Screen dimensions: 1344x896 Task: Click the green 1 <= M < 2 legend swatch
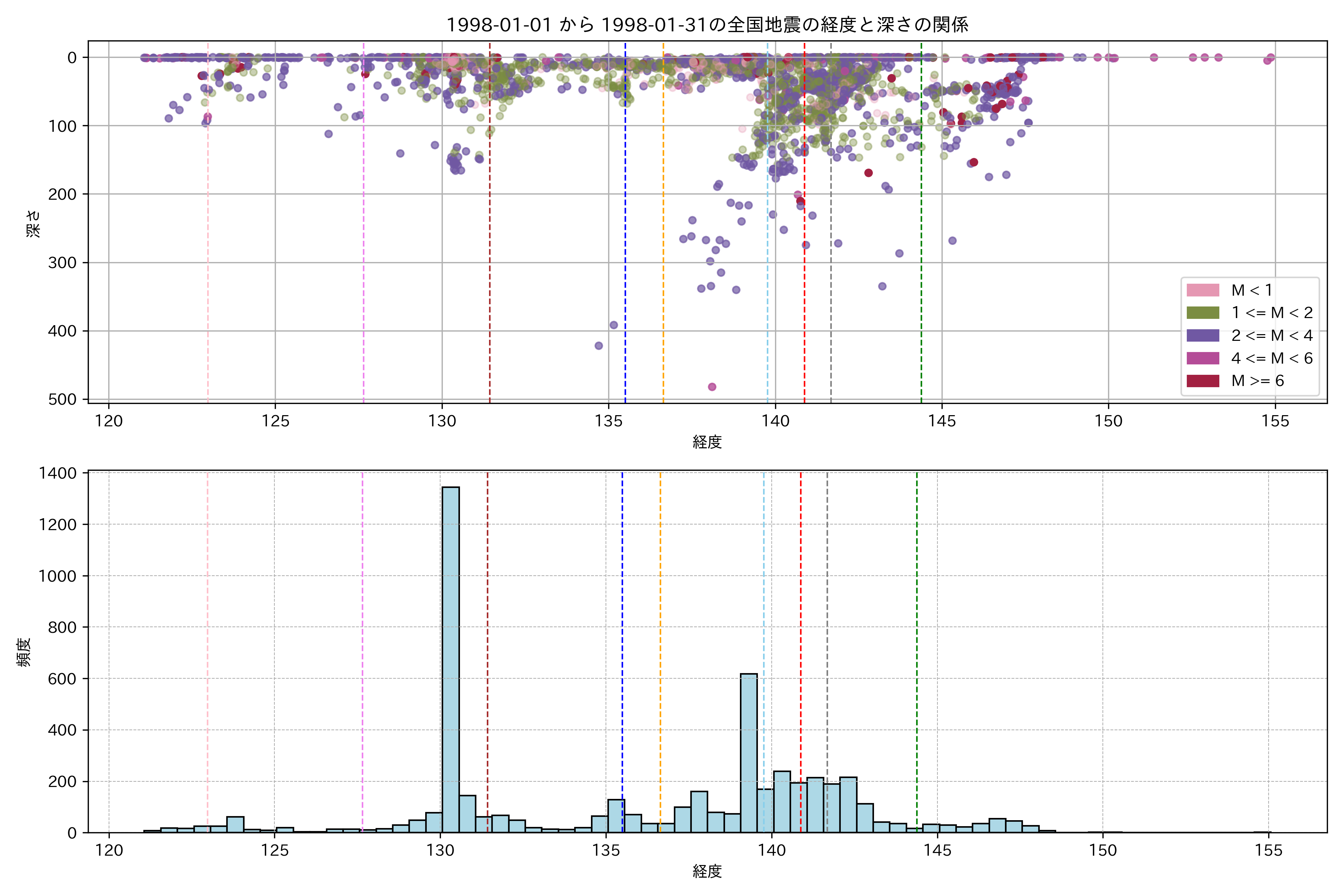(x=1202, y=312)
